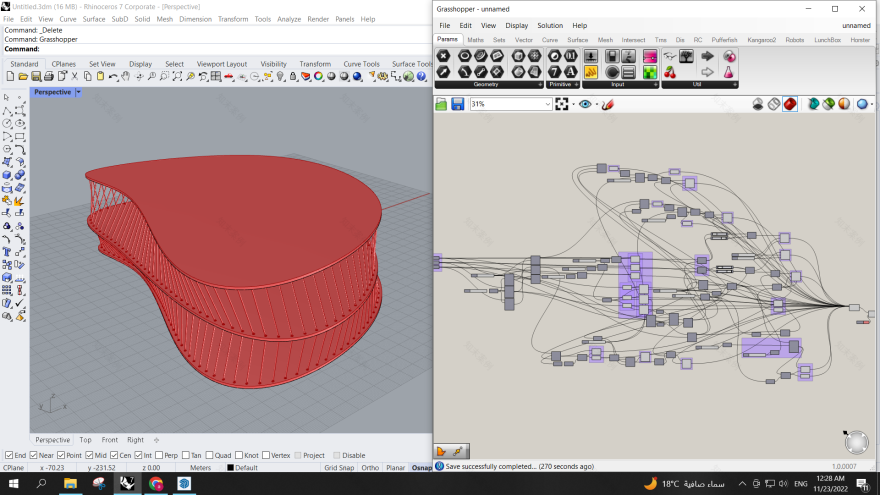Open the canvas zoom percentage dropdown
The height and width of the screenshot is (495, 880).
point(548,104)
